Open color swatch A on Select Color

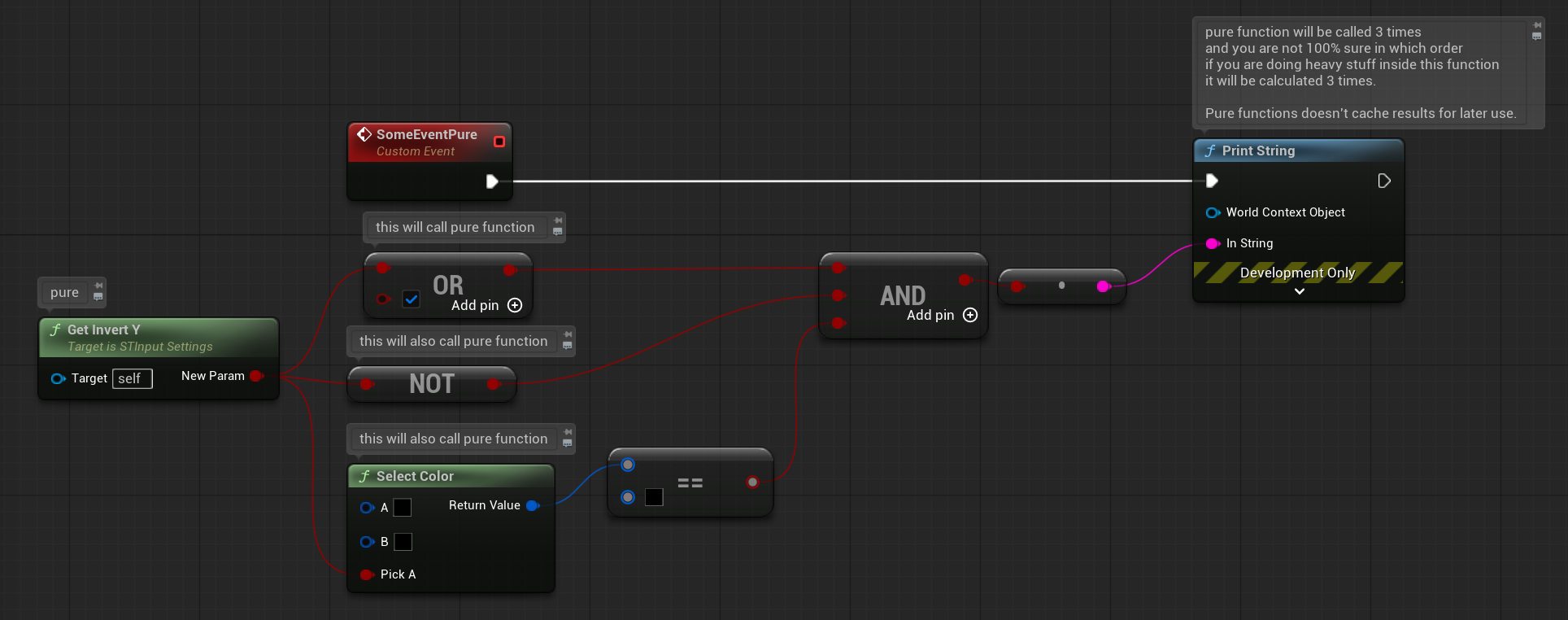click(403, 508)
